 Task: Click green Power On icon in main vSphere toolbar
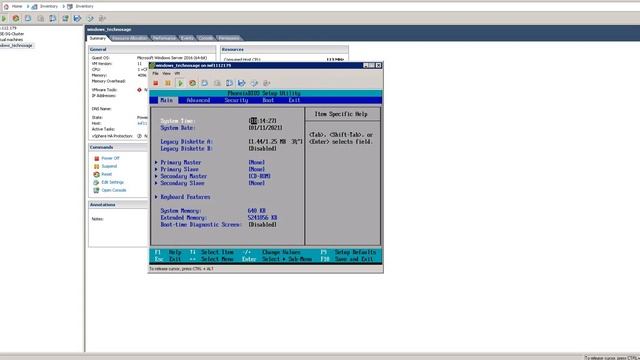(4, 18)
